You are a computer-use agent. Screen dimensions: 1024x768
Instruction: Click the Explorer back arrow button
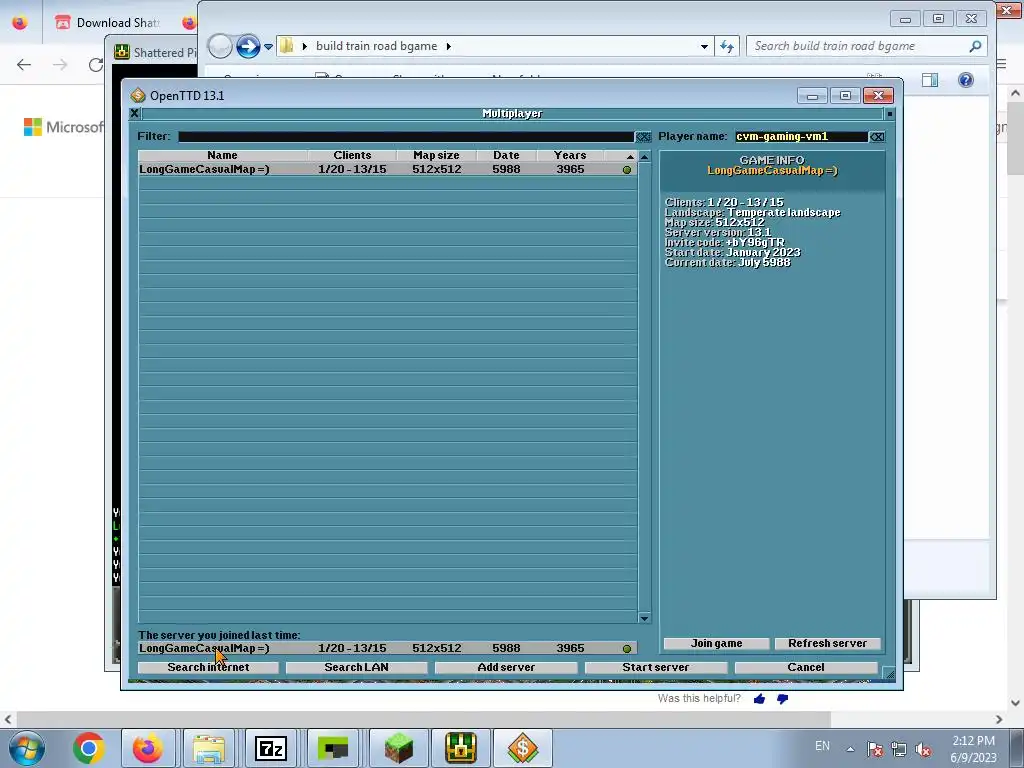pyautogui.click(x=220, y=46)
